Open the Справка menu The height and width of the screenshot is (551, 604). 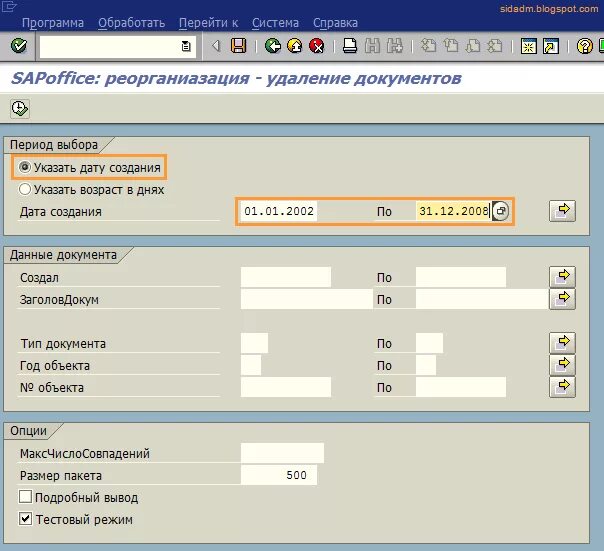point(335,23)
